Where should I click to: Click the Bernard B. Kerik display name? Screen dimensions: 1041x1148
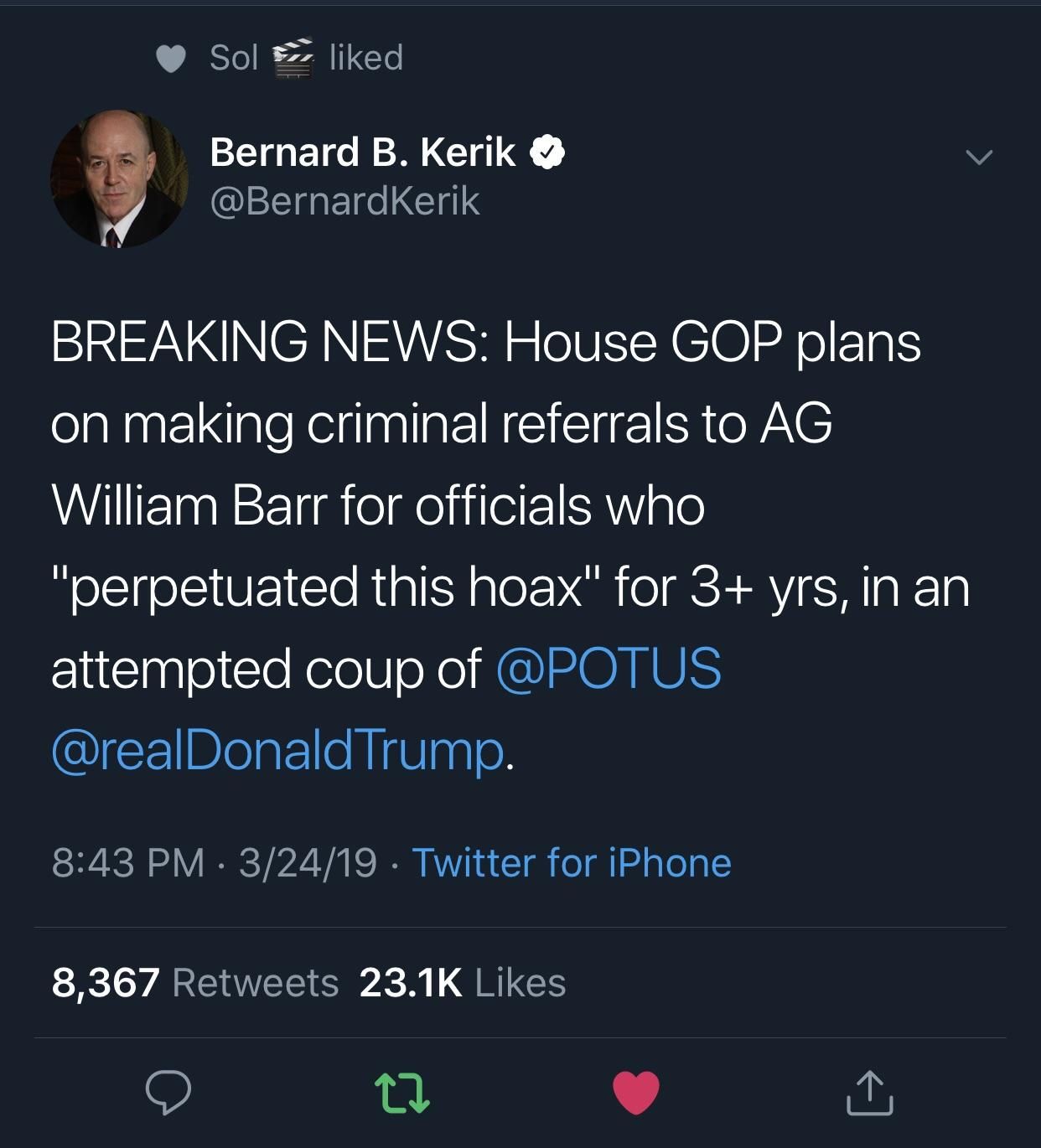pos(362,153)
